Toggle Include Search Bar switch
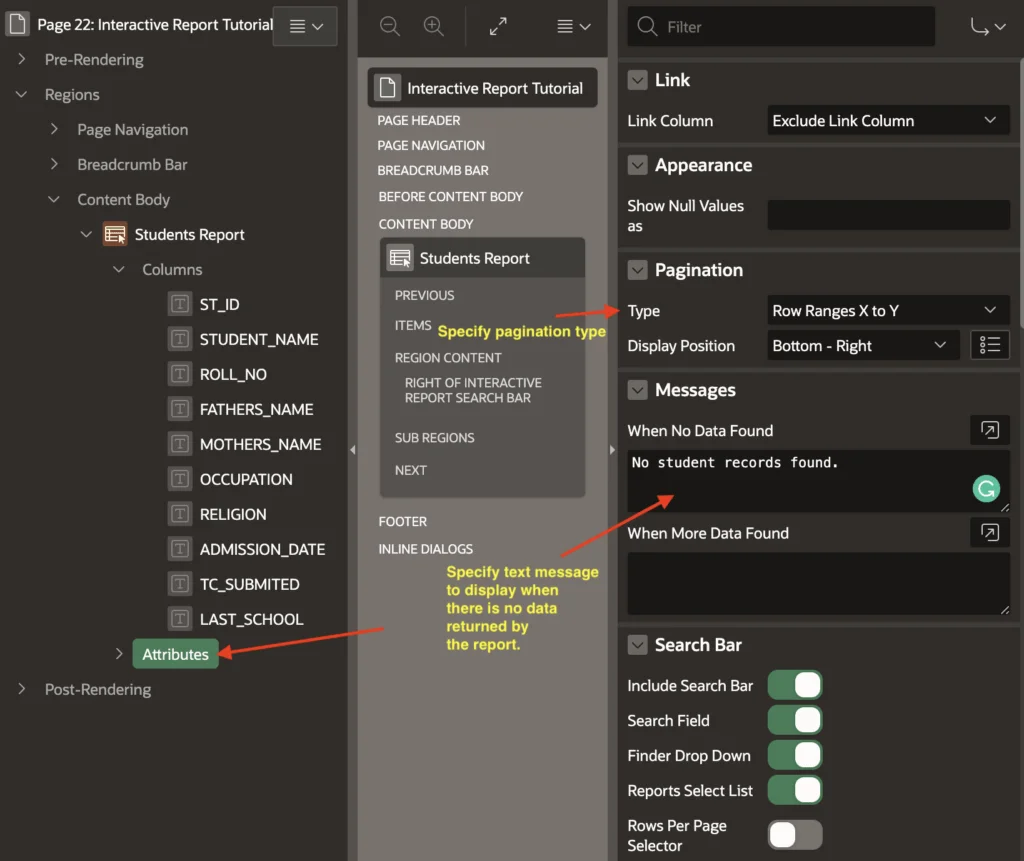The width and height of the screenshot is (1024, 861). pyautogui.click(x=795, y=685)
